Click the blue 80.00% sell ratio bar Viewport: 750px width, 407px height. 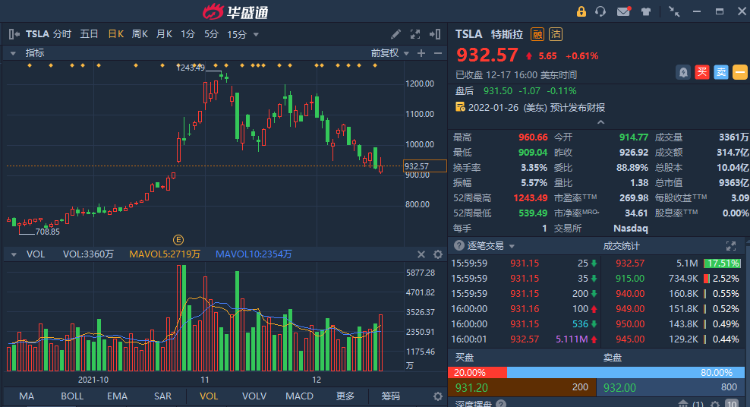pos(626,373)
